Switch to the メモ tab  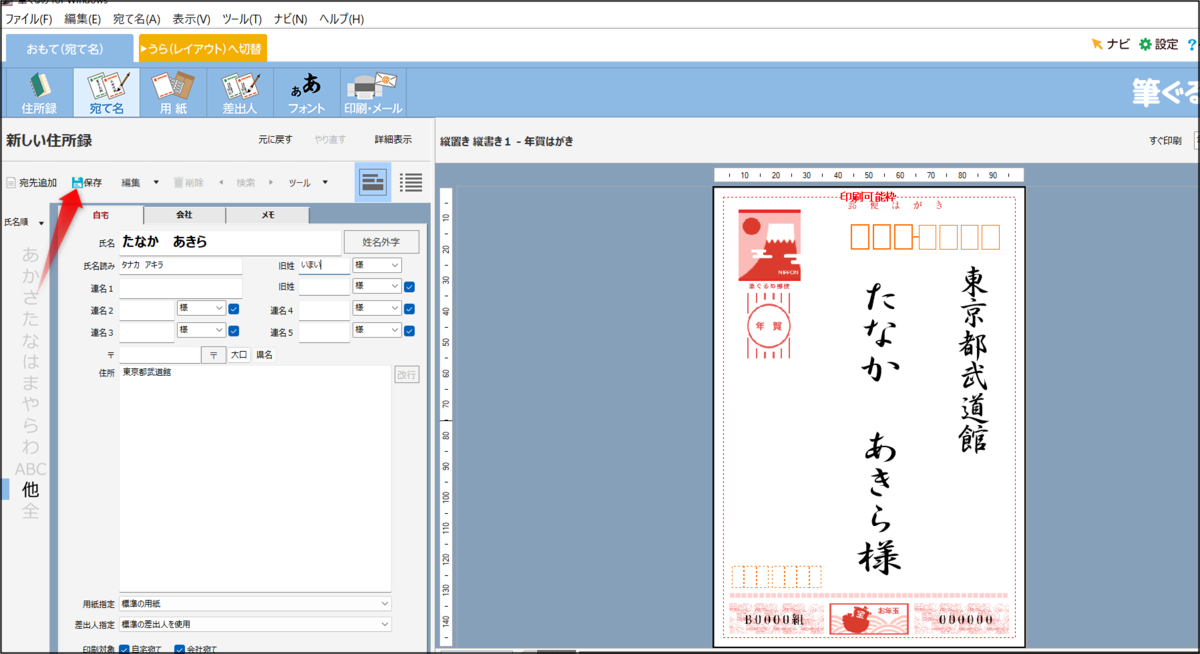[267, 215]
